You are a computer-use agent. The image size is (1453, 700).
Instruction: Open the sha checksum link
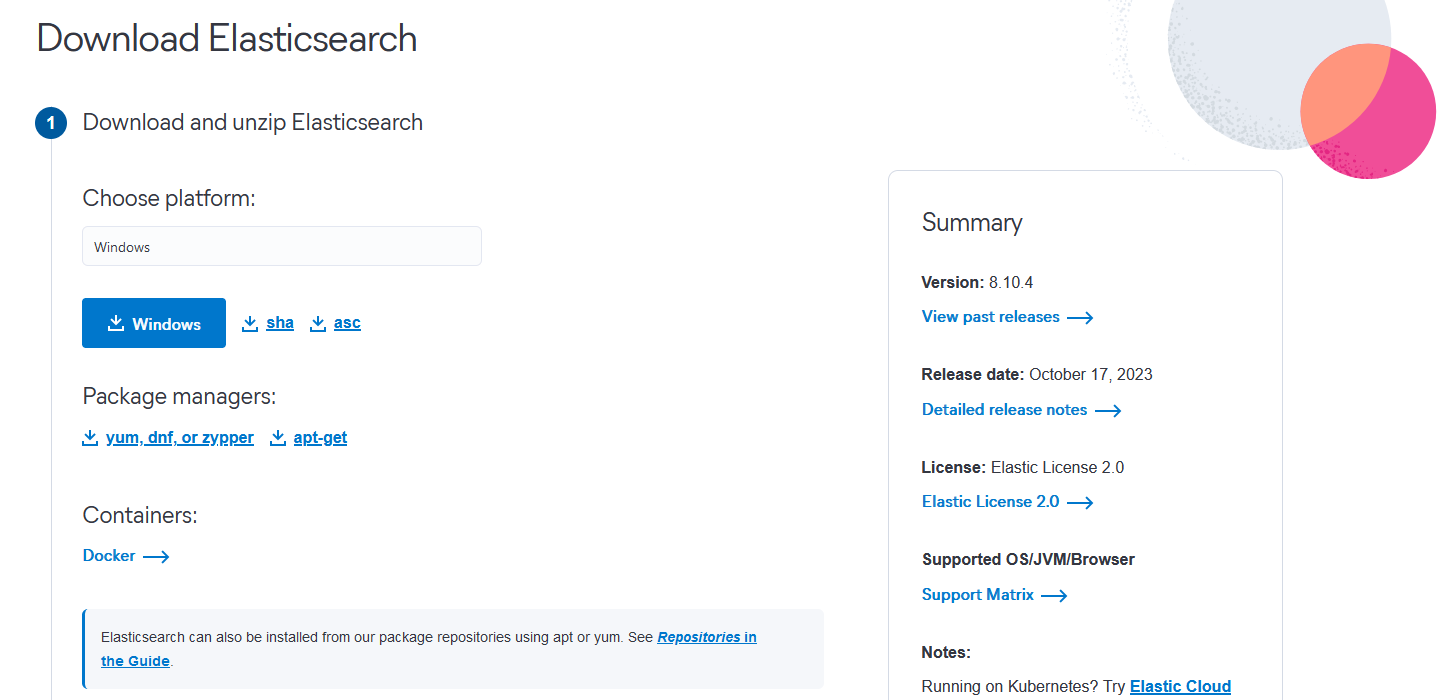pos(280,323)
